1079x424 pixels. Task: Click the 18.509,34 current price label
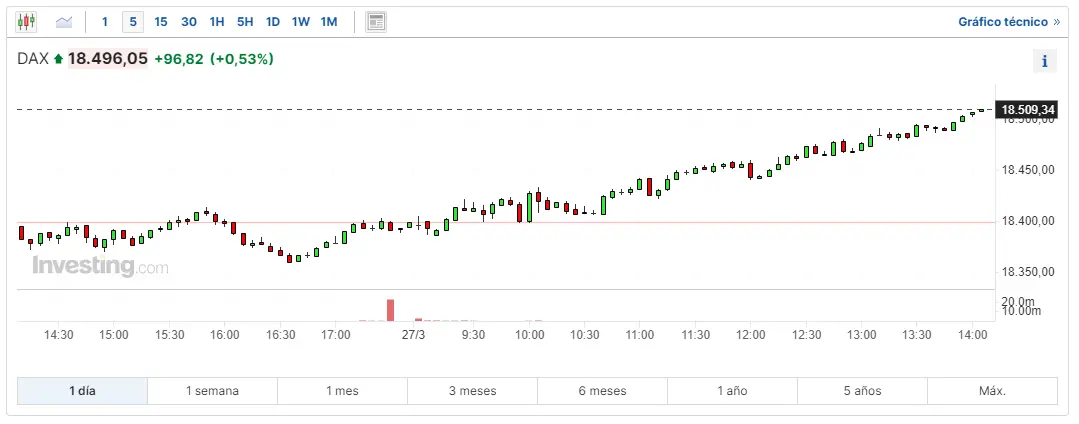1028,109
